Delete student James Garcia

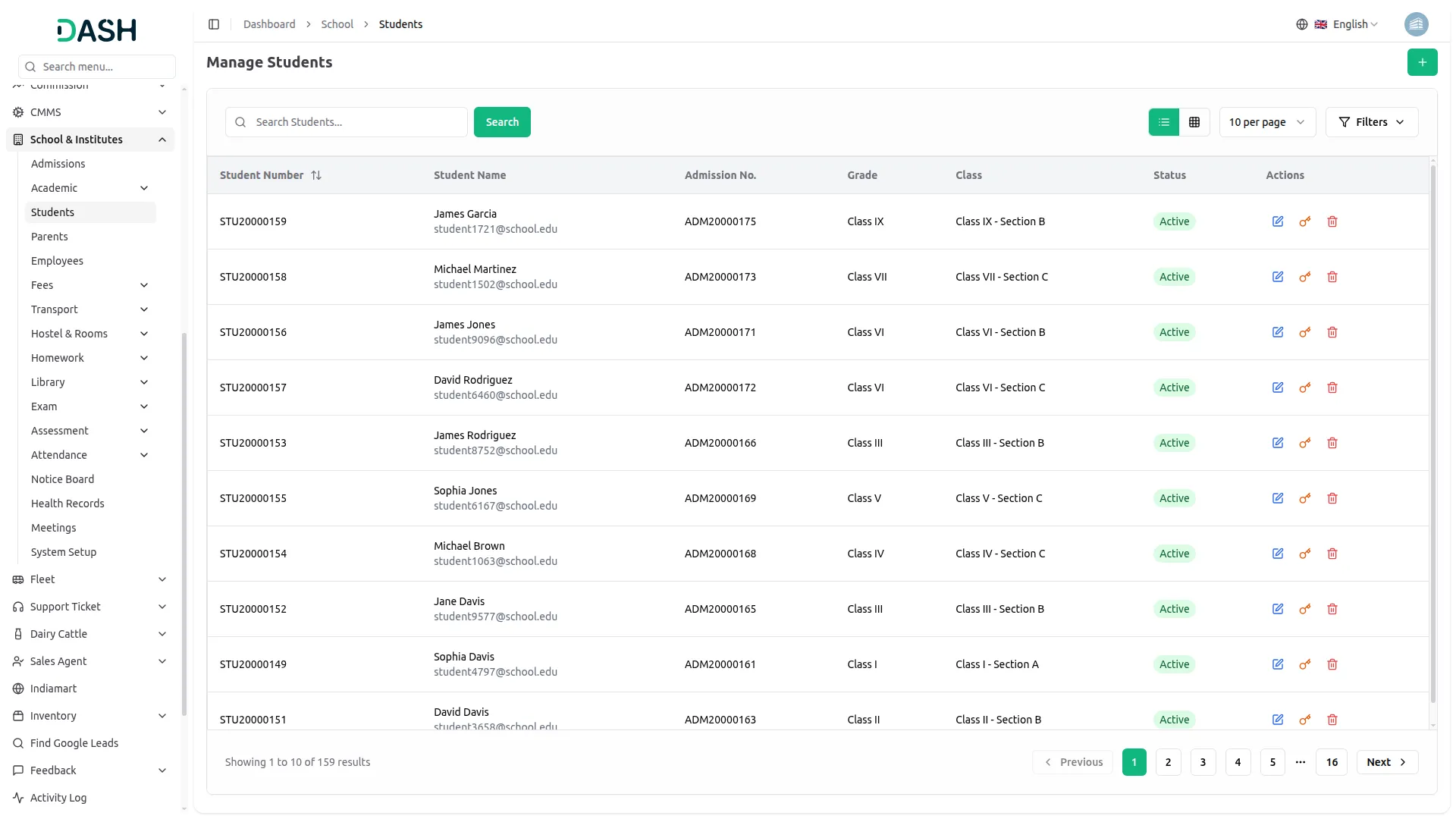[1332, 221]
